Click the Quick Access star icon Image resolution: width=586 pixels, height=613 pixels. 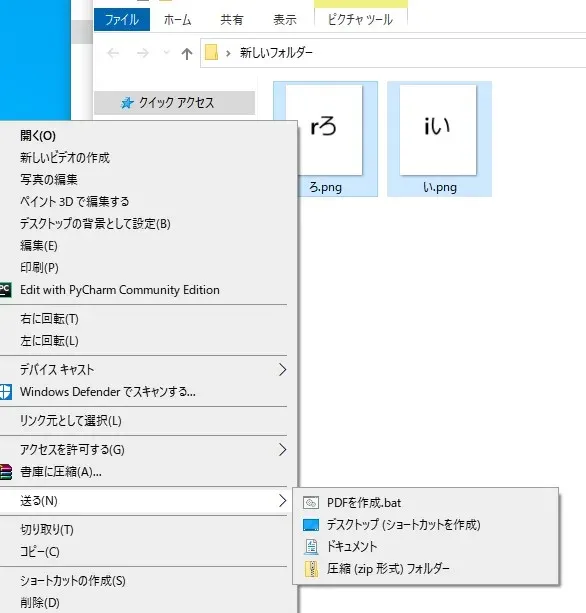pyautogui.click(x=127, y=103)
